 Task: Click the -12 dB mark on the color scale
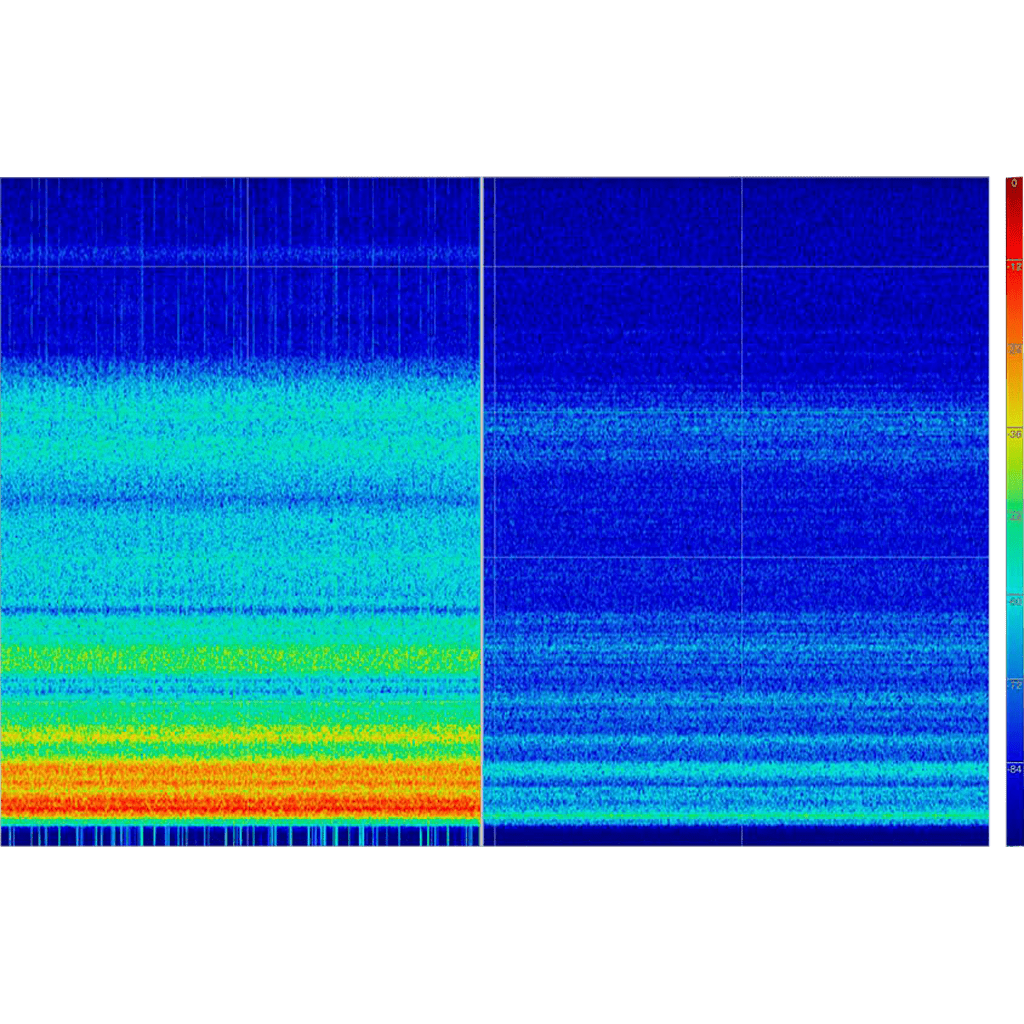point(1014,267)
